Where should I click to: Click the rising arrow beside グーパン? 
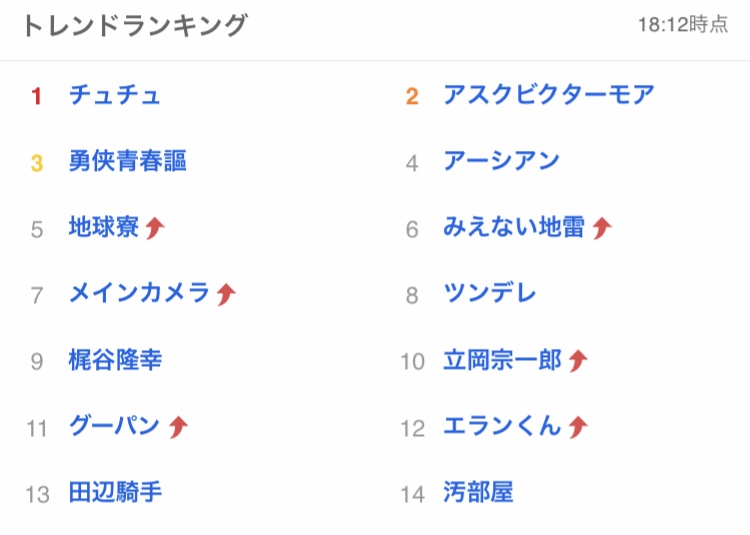[178, 427]
